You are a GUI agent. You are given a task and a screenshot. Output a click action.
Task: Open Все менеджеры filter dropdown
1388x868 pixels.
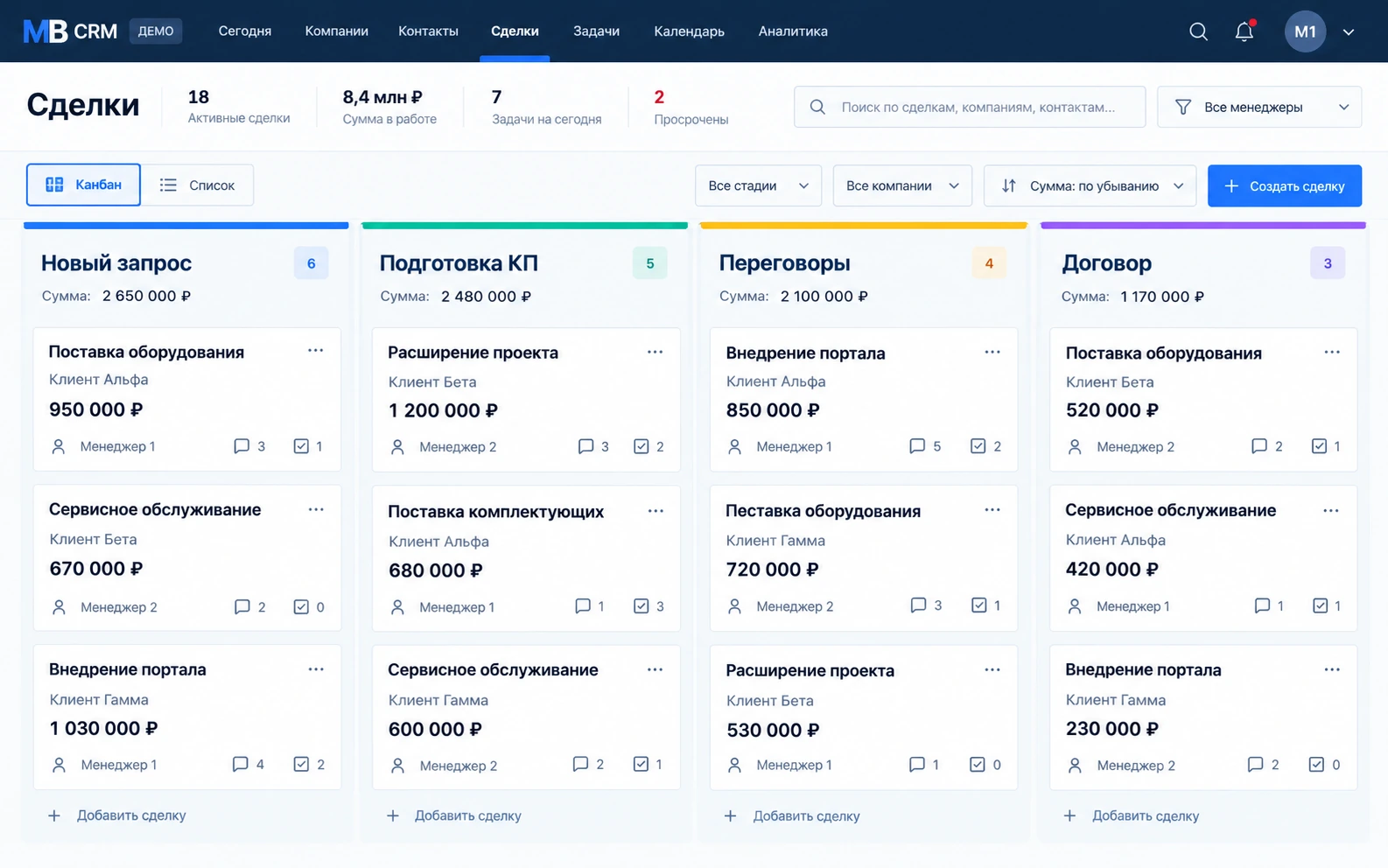point(1259,107)
